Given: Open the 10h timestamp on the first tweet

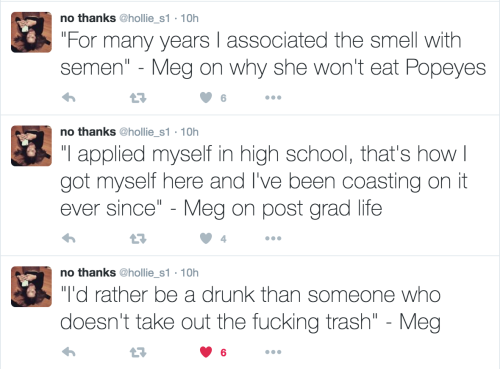Looking at the screenshot, I should 190,18.
